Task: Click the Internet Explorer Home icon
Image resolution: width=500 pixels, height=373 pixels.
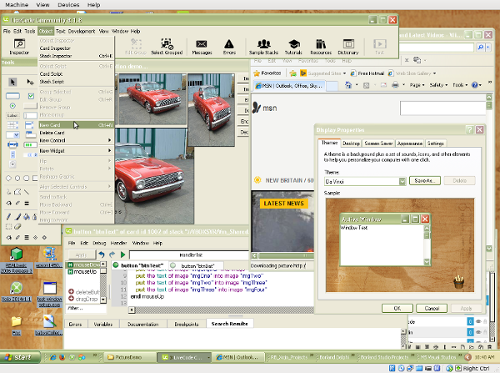Action: coord(348,85)
